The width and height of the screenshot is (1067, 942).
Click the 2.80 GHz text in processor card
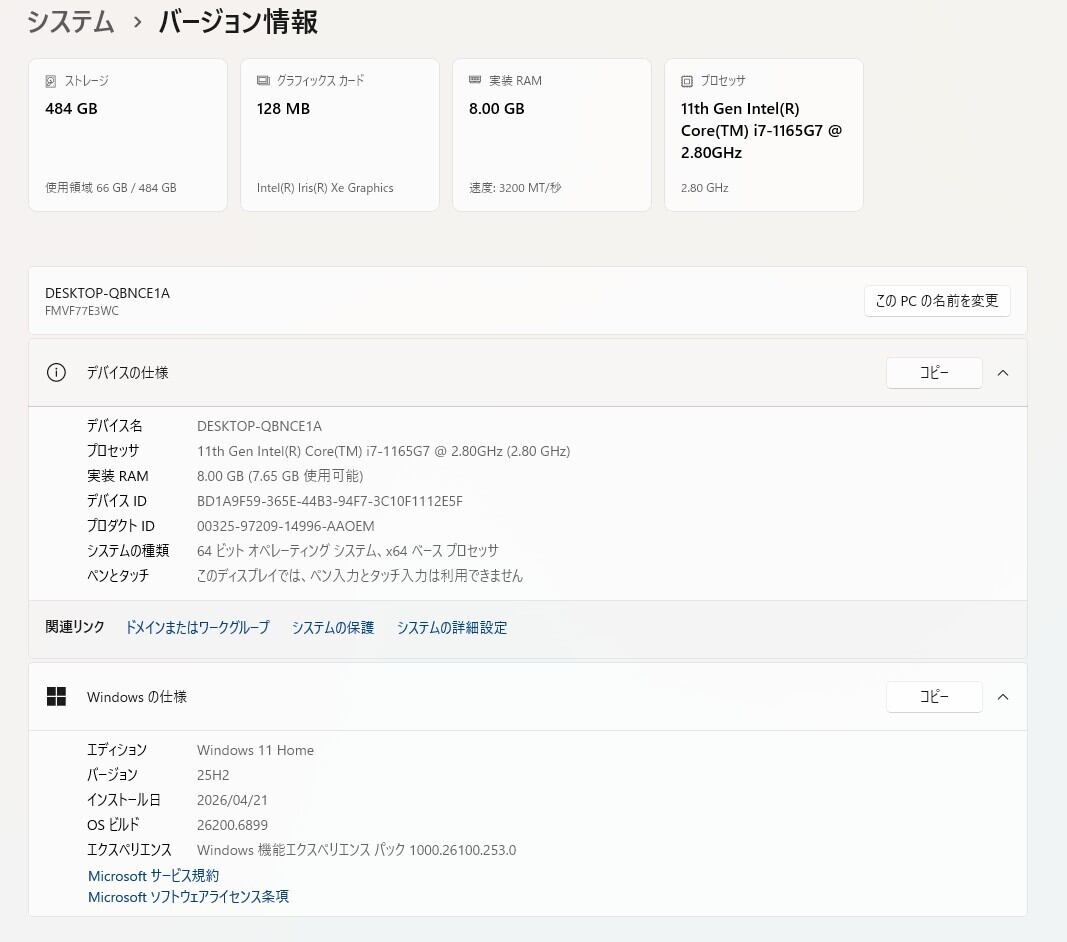pyautogui.click(x=704, y=188)
